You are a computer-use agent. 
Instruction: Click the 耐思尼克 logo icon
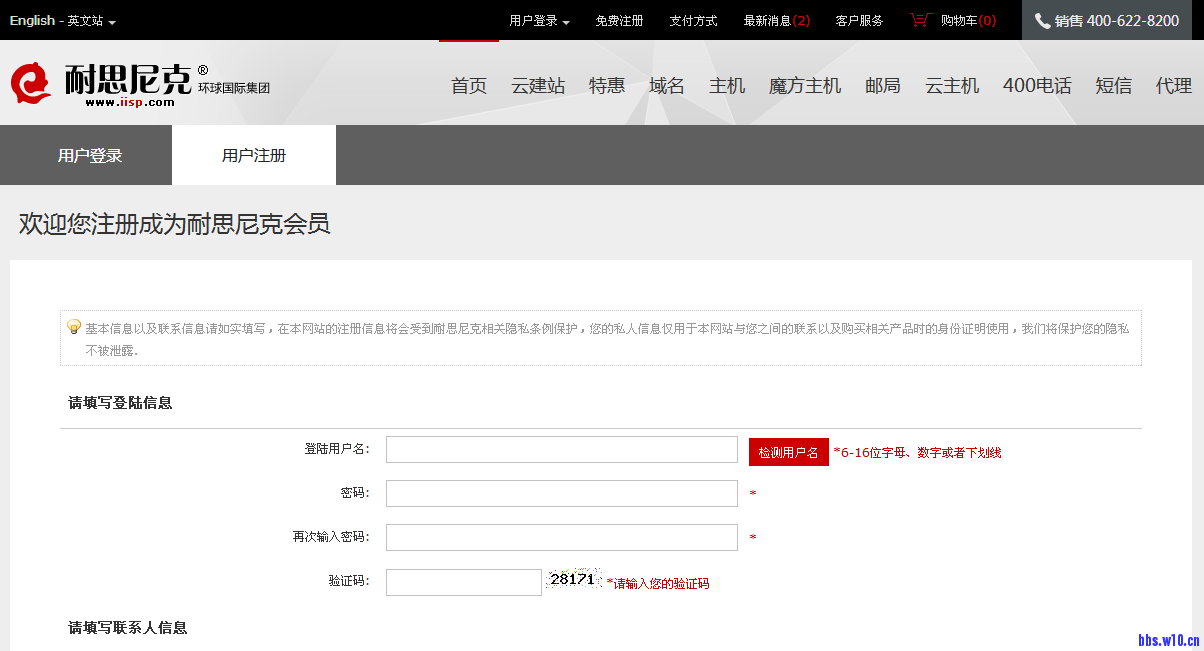click(x=31, y=84)
